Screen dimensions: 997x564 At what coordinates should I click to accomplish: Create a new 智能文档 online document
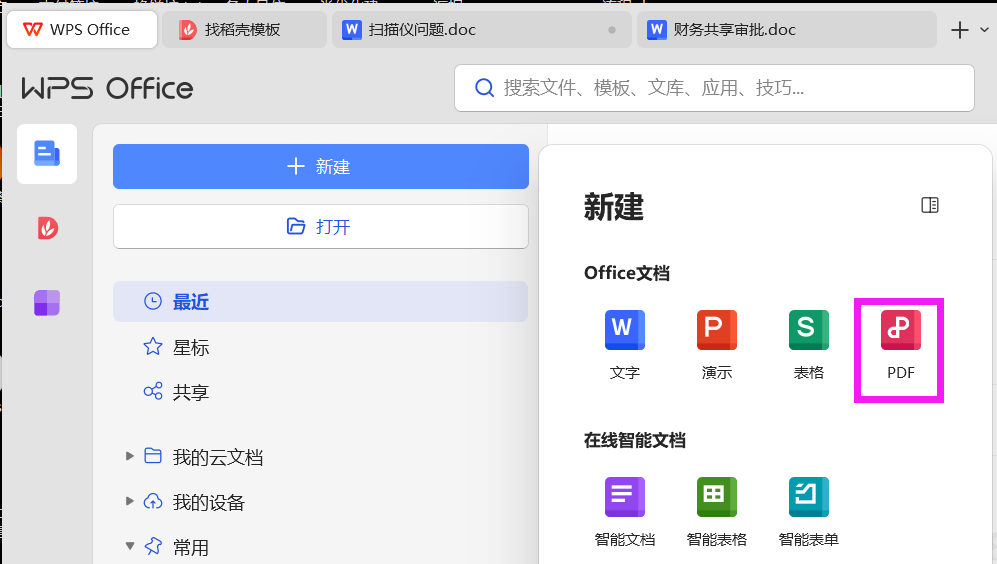point(624,512)
